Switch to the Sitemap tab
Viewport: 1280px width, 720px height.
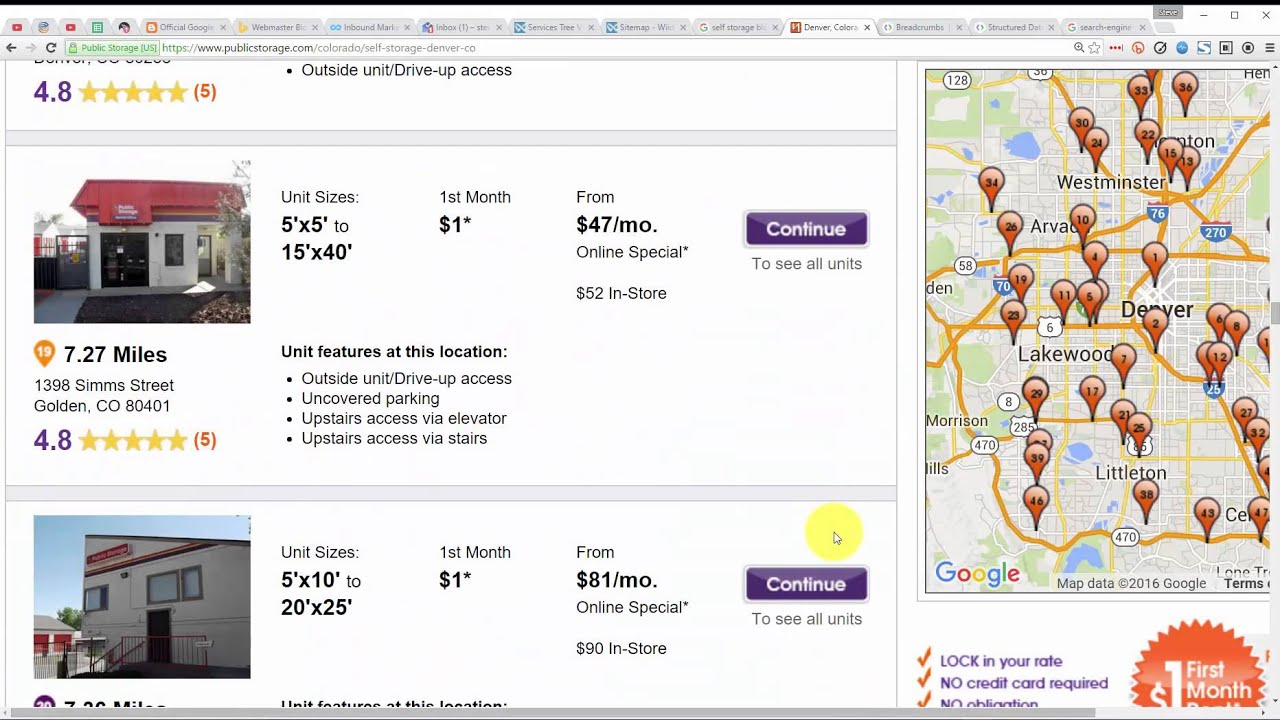pos(645,27)
